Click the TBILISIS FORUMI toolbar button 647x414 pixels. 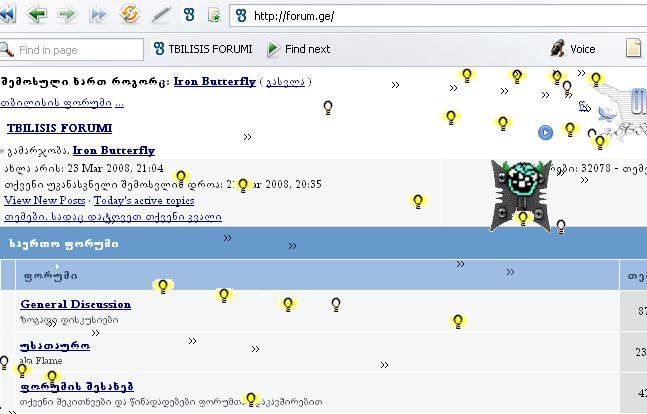[203, 49]
